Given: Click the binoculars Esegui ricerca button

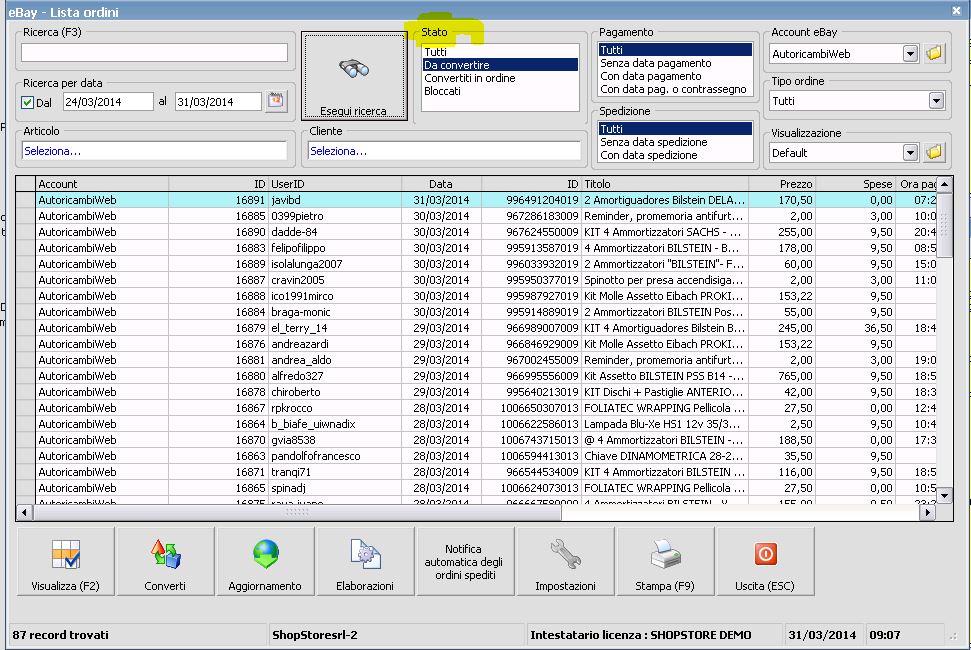Looking at the screenshot, I should click(x=353, y=77).
